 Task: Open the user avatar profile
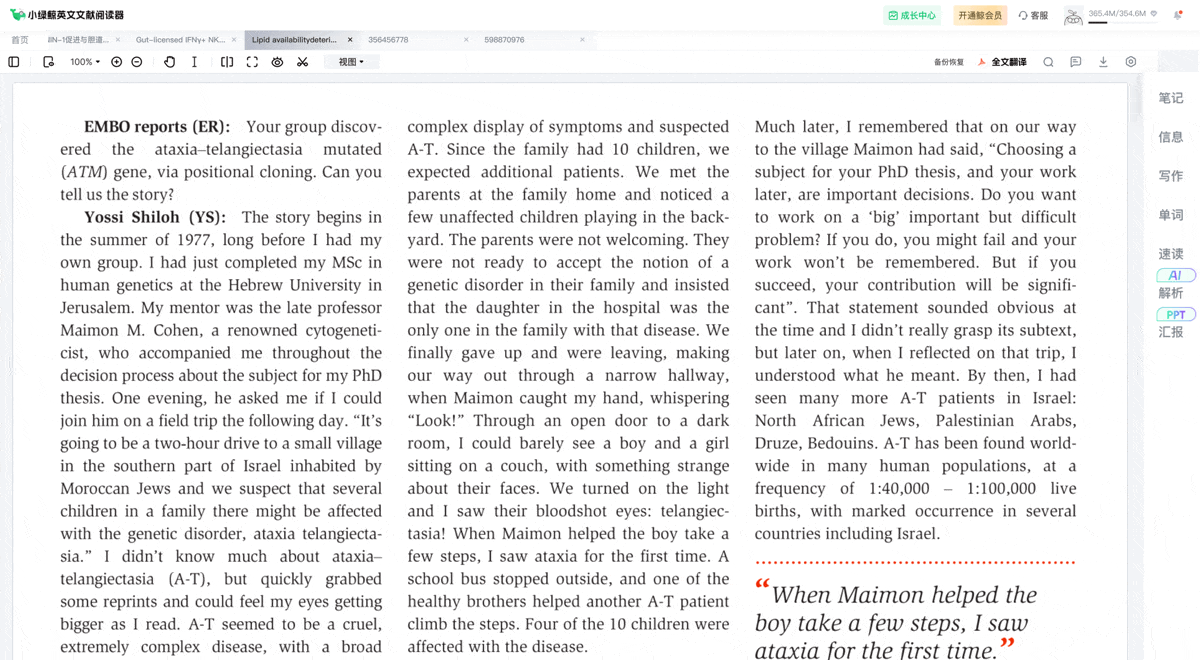coord(1073,16)
